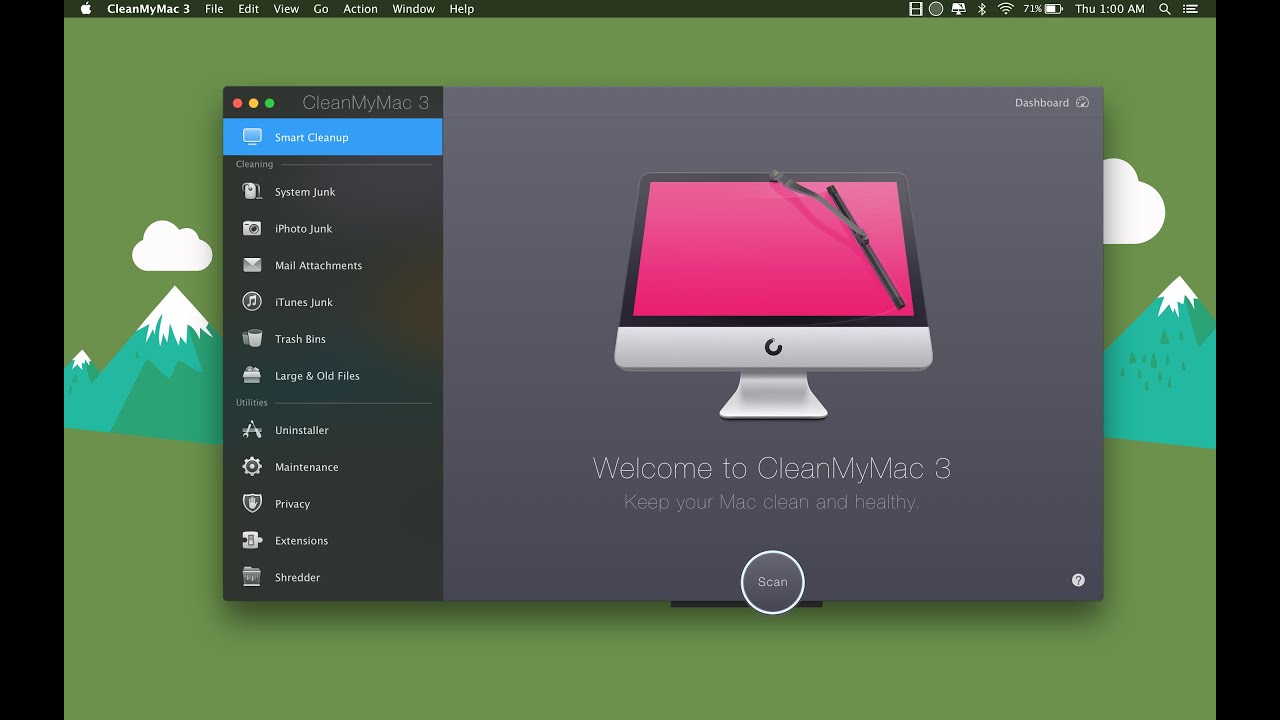Click the Thu 1:00 AM clock

coord(1110,9)
